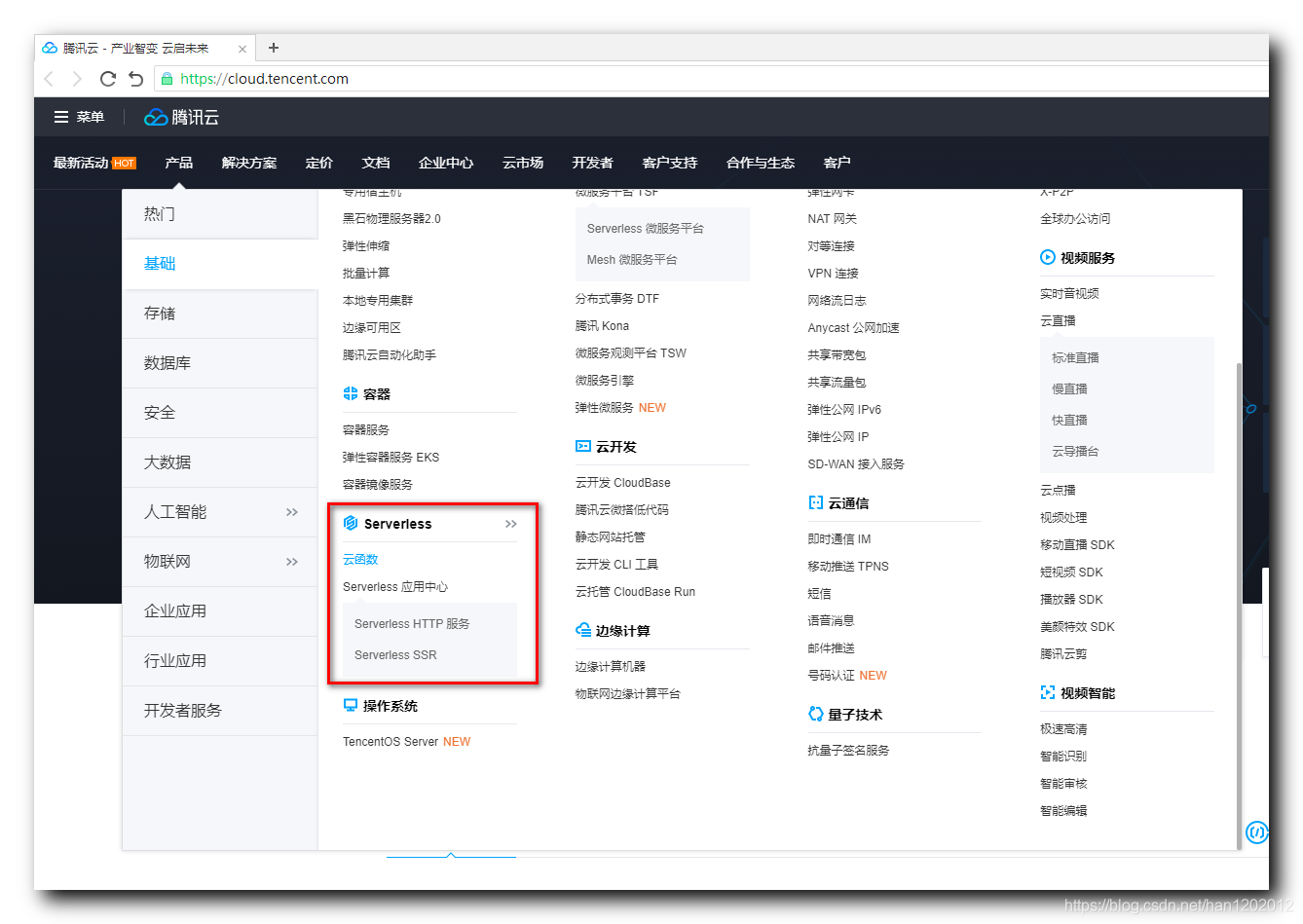This screenshot has height=924, width=1303.
Task: Open 抗量子签名服务 link
Action: [x=848, y=750]
